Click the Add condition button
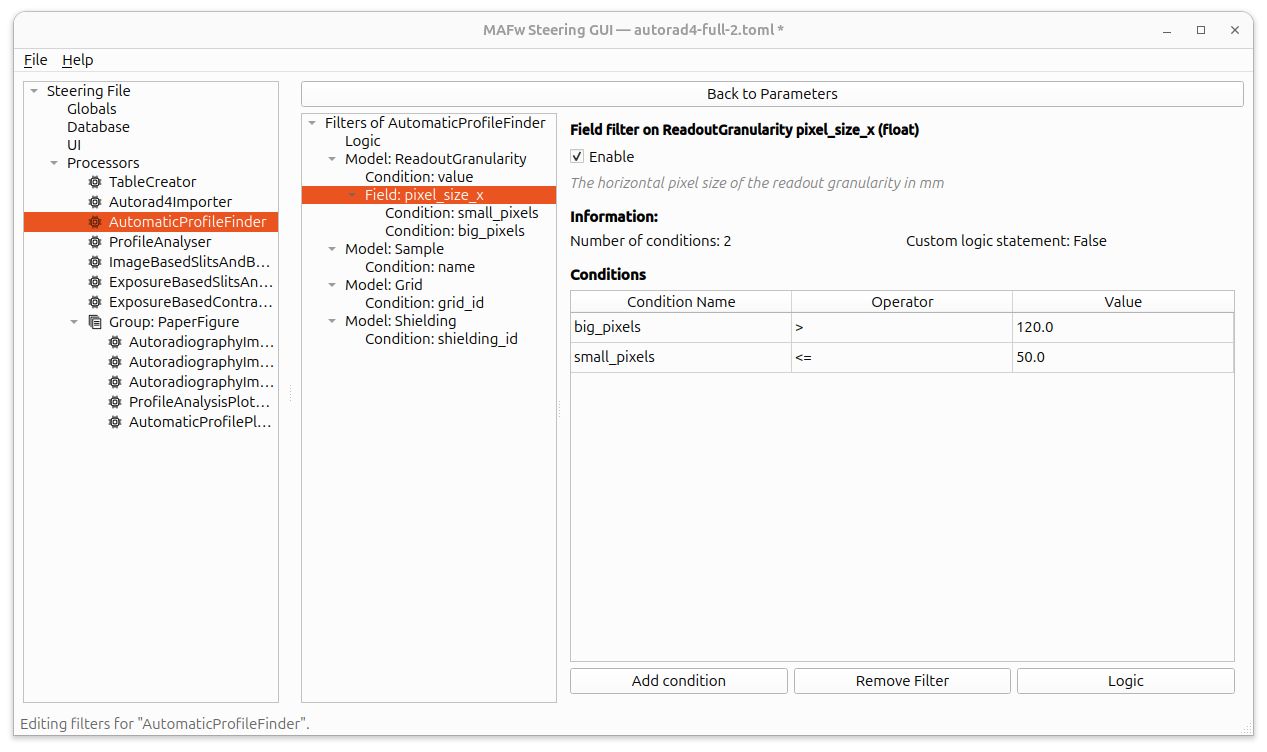 pos(678,680)
